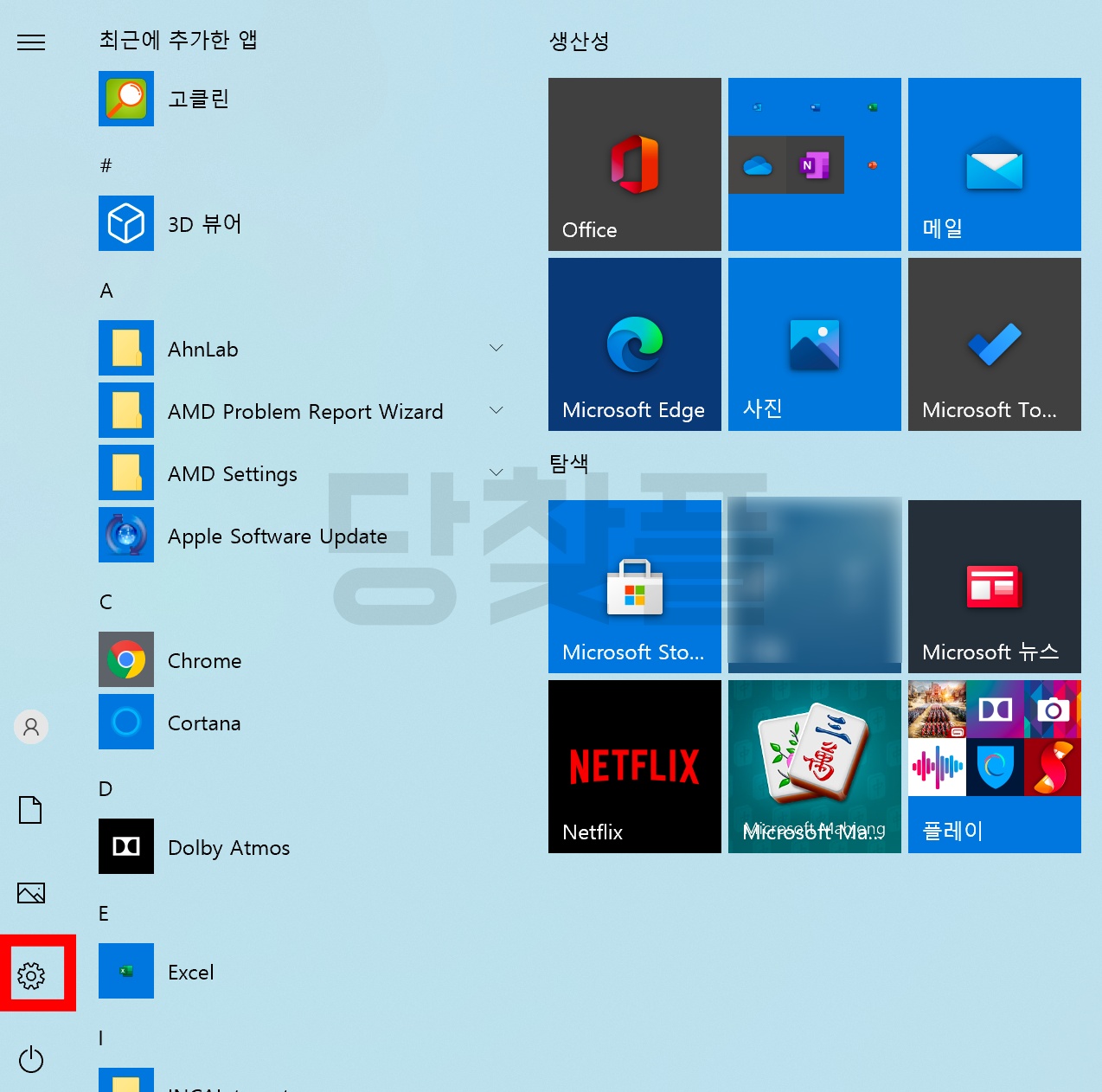Open the Microsoft Store tile
Image resolution: width=1102 pixels, height=1092 pixels.
pyautogui.click(x=635, y=587)
